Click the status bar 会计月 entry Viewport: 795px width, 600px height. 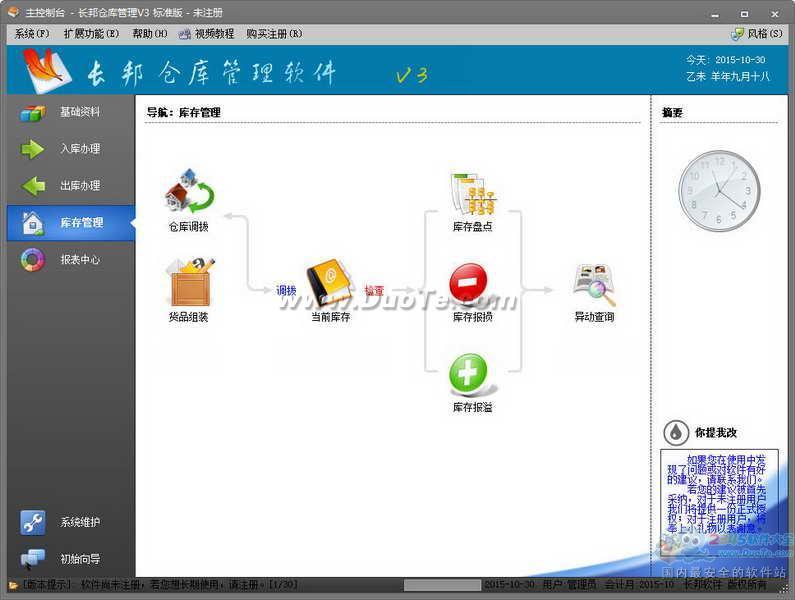(639, 585)
